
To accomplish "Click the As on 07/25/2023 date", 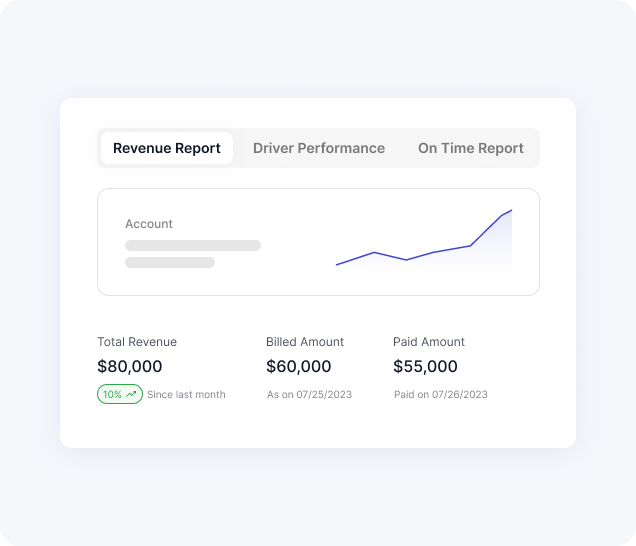I will coord(309,395).
